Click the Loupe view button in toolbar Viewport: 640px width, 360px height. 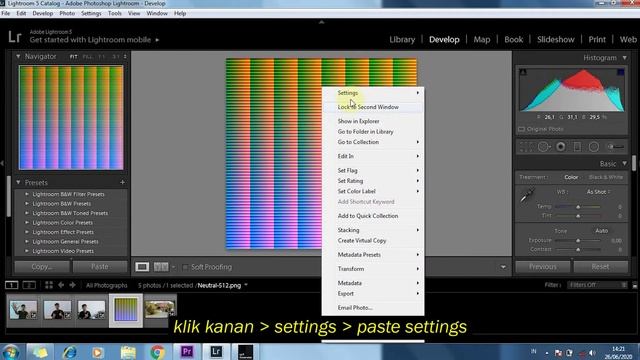(142, 267)
